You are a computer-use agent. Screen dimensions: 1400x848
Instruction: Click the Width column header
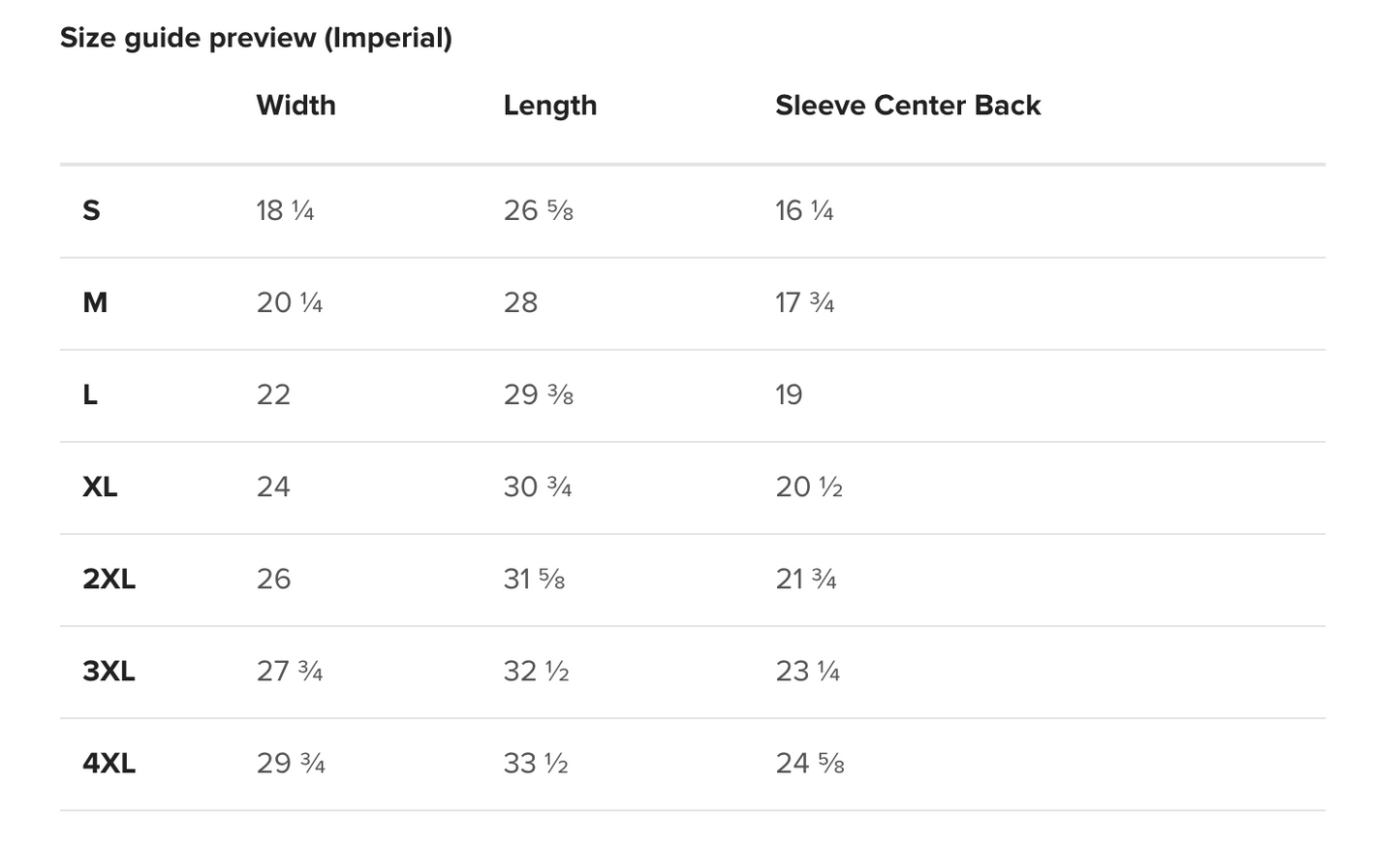click(x=296, y=105)
